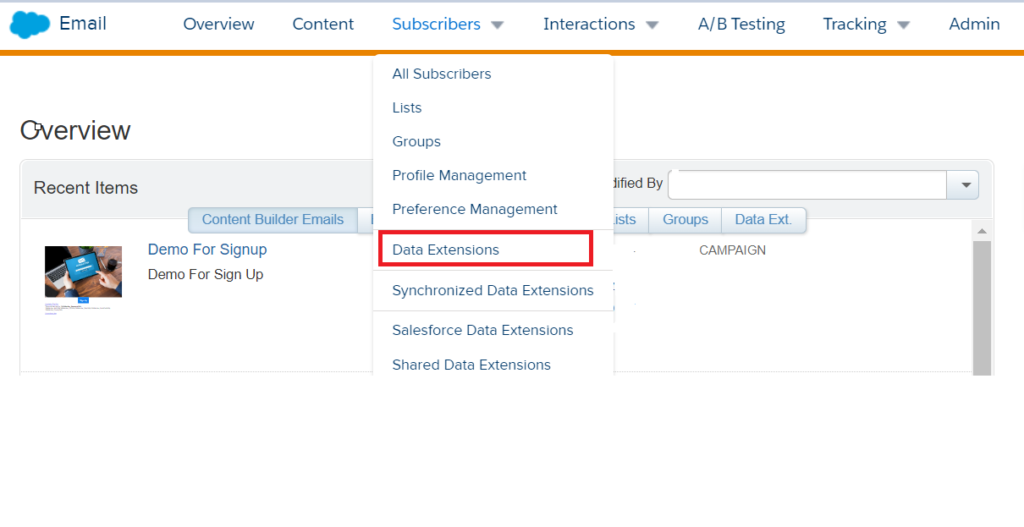
Task: Open the Modified By dropdown arrow
Action: 965,185
